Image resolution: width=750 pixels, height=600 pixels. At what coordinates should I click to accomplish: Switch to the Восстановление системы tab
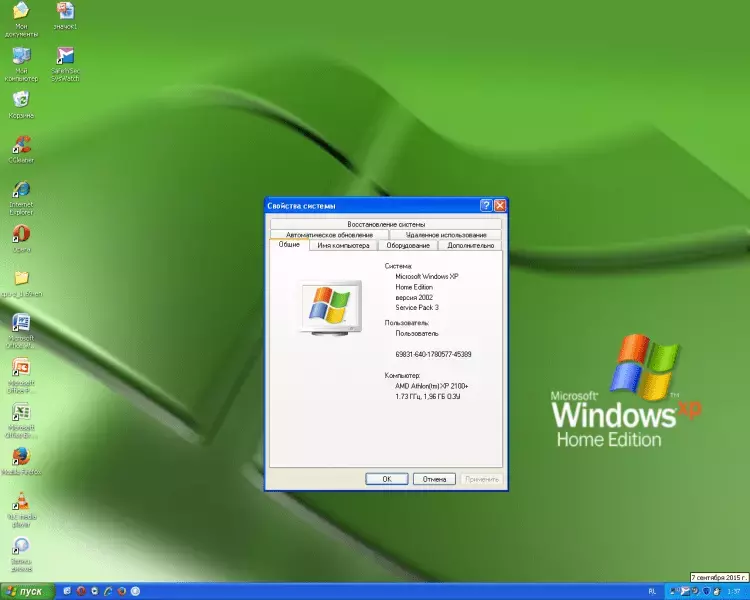pyautogui.click(x=386, y=224)
